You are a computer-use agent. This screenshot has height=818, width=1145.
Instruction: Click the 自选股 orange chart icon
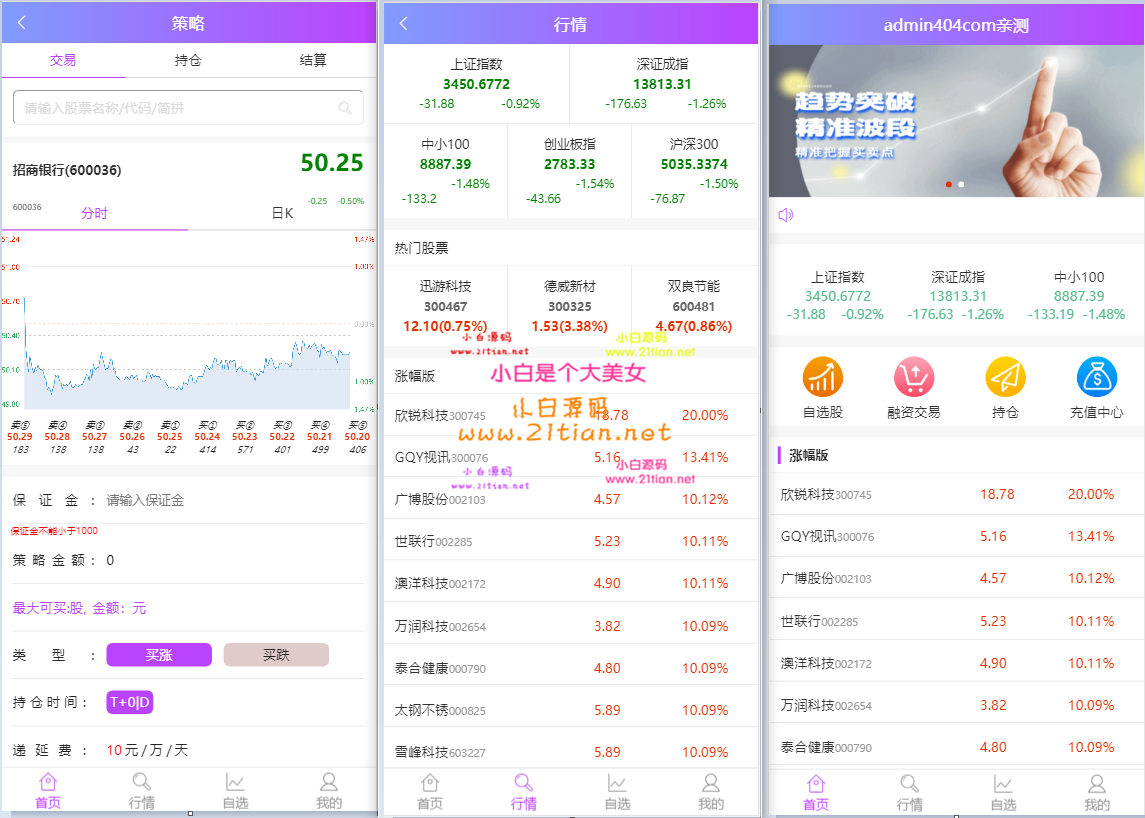[x=822, y=377]
